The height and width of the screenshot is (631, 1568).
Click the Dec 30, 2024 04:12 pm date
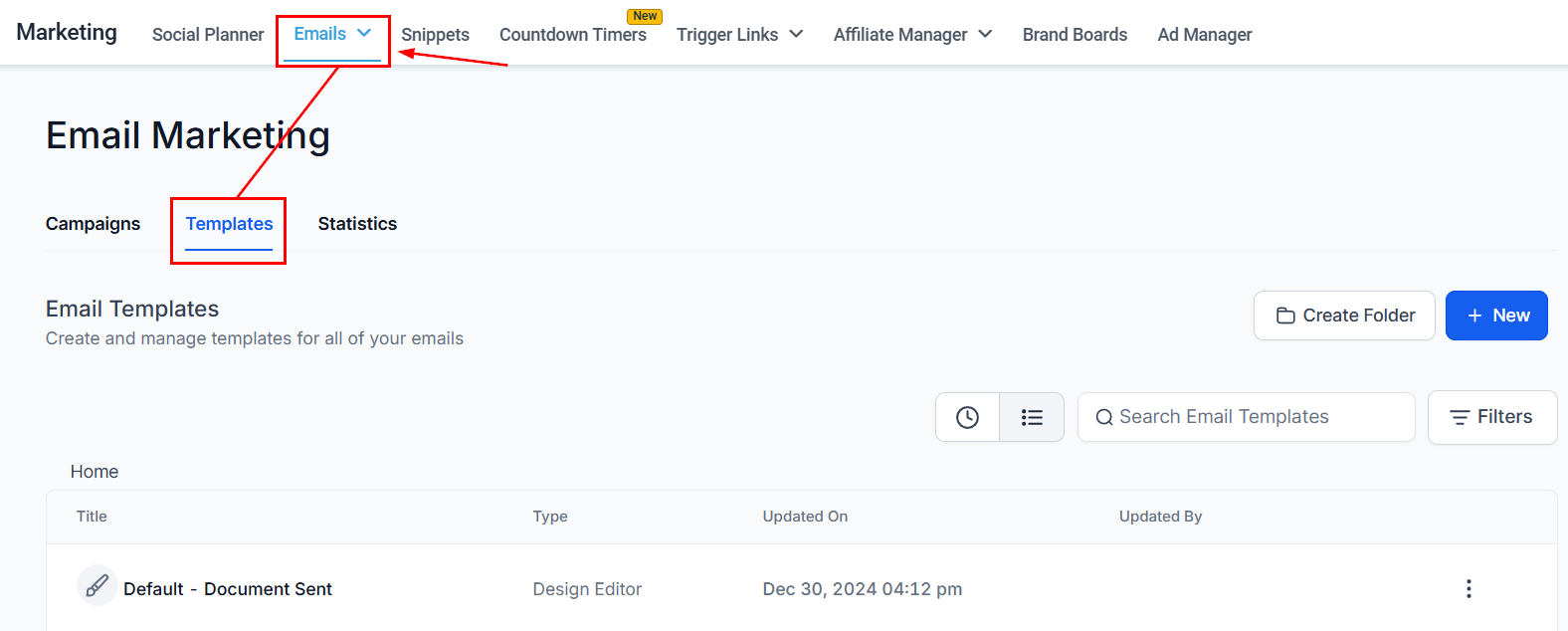[x=863, y=589]
